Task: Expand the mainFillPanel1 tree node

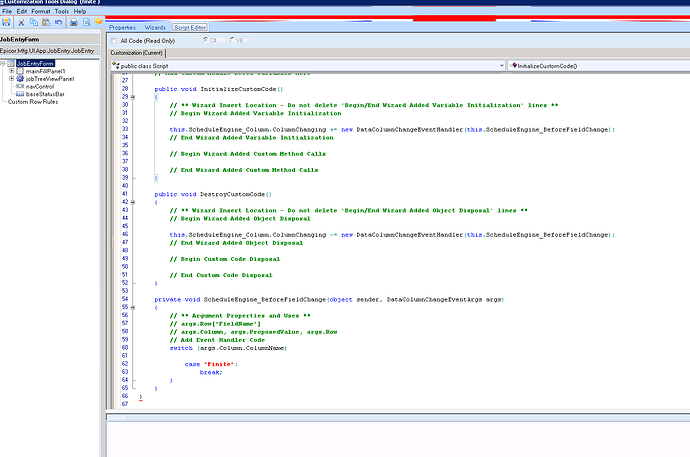Action: pyautogui.click(x=11, y=71)
